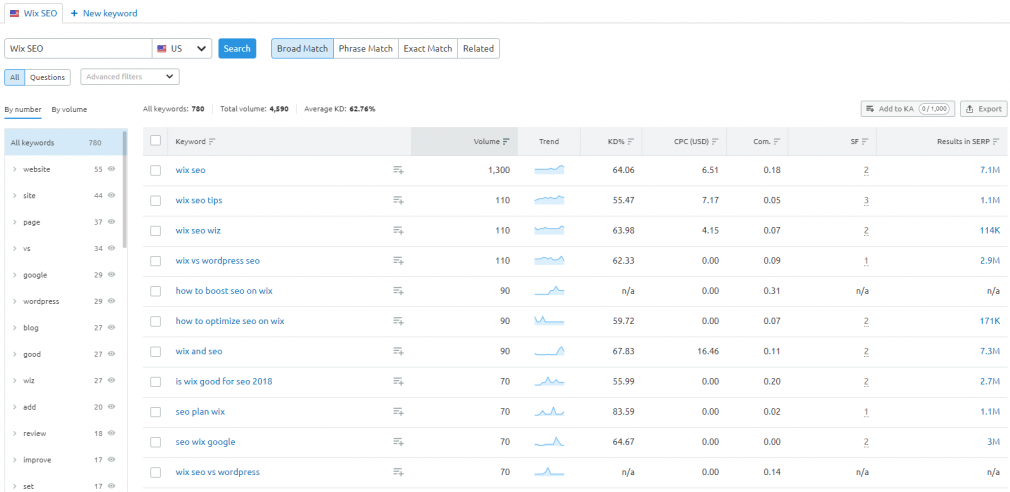This screenshot has height=492, width=1010.
Task: Sort by Keyword column sort icon
Action: [x=212, y=142]
